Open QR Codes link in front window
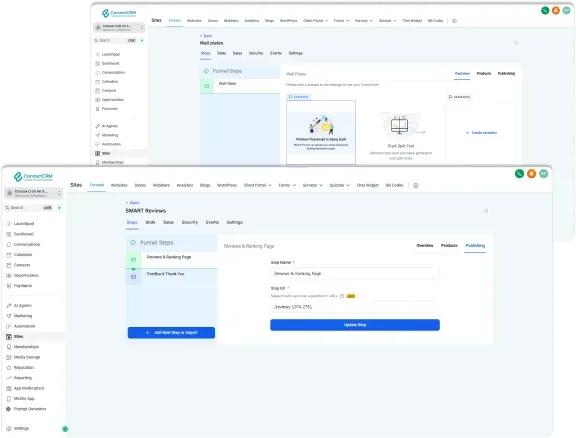This screenshot has width=576, height=438. [x=394, y=185]
